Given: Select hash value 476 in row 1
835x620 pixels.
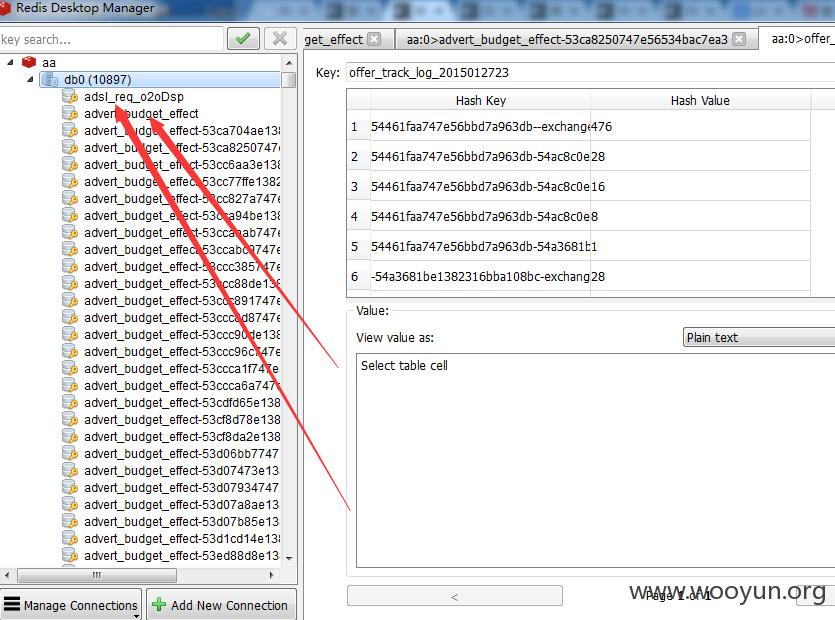Looking at the screenshot, I should [700, 126].
